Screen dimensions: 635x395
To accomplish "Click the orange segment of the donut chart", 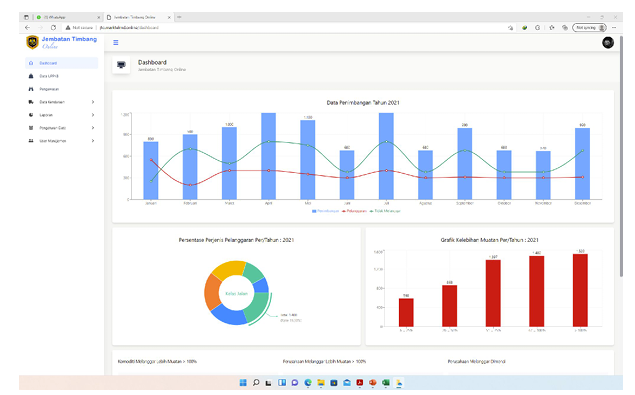I will coord(212,293).
